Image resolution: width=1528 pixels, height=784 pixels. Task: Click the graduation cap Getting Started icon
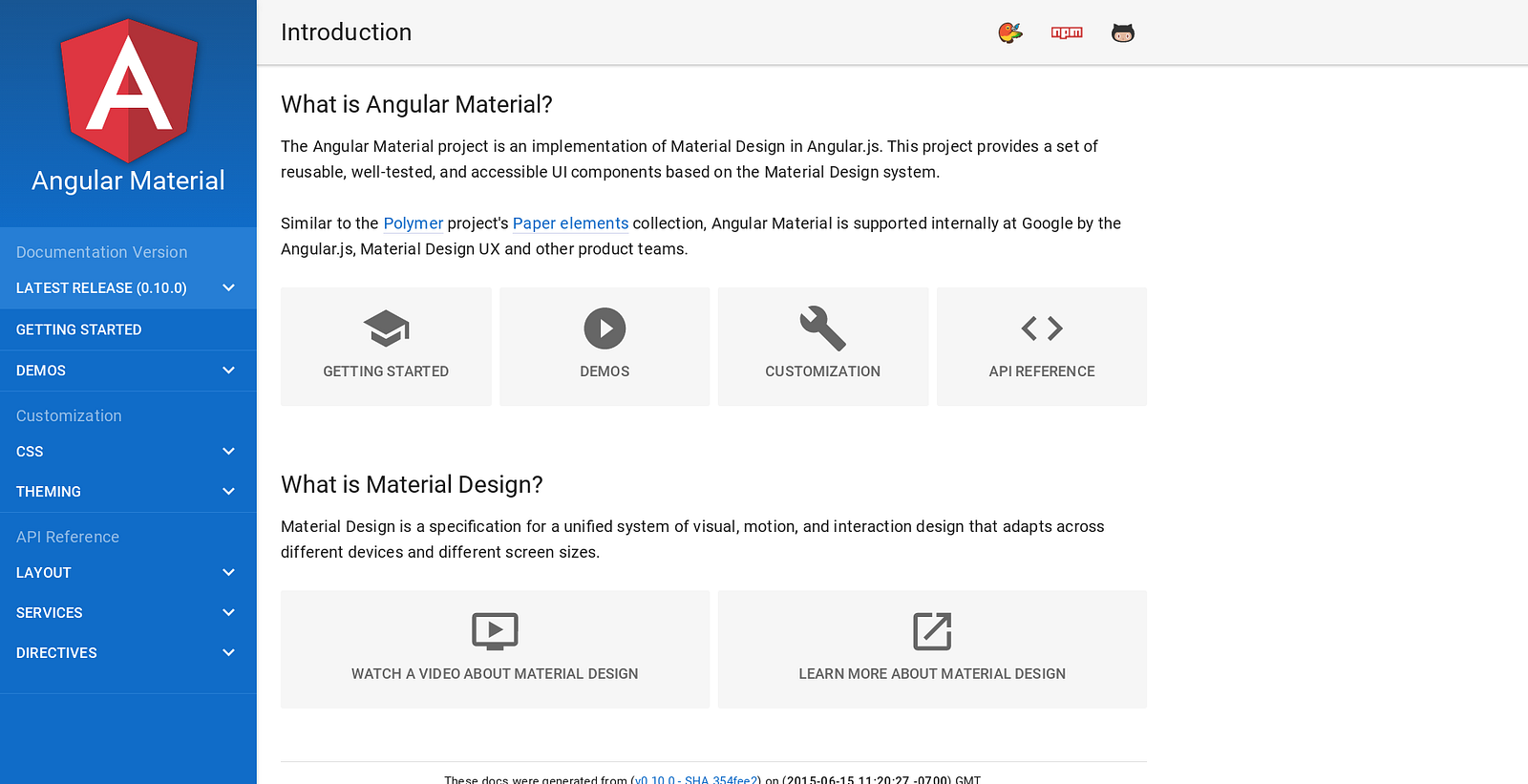pos(386,328)
